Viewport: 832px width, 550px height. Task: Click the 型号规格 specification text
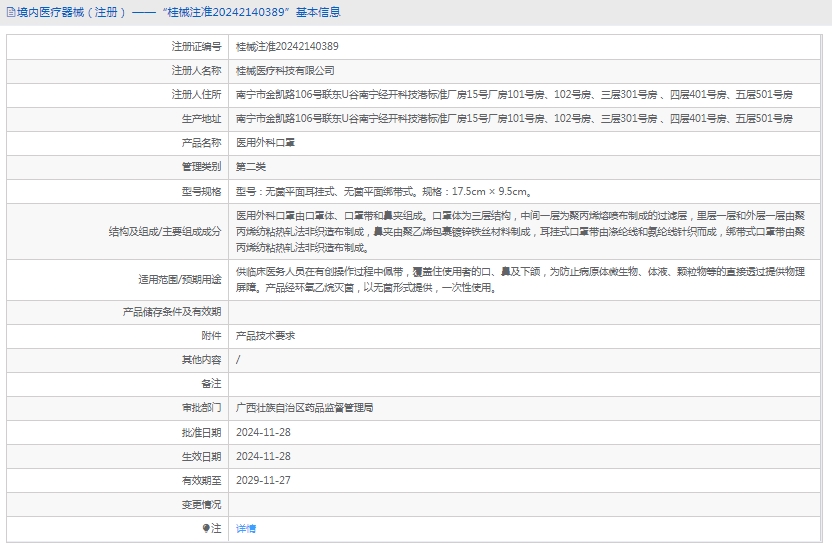point(383,191)
